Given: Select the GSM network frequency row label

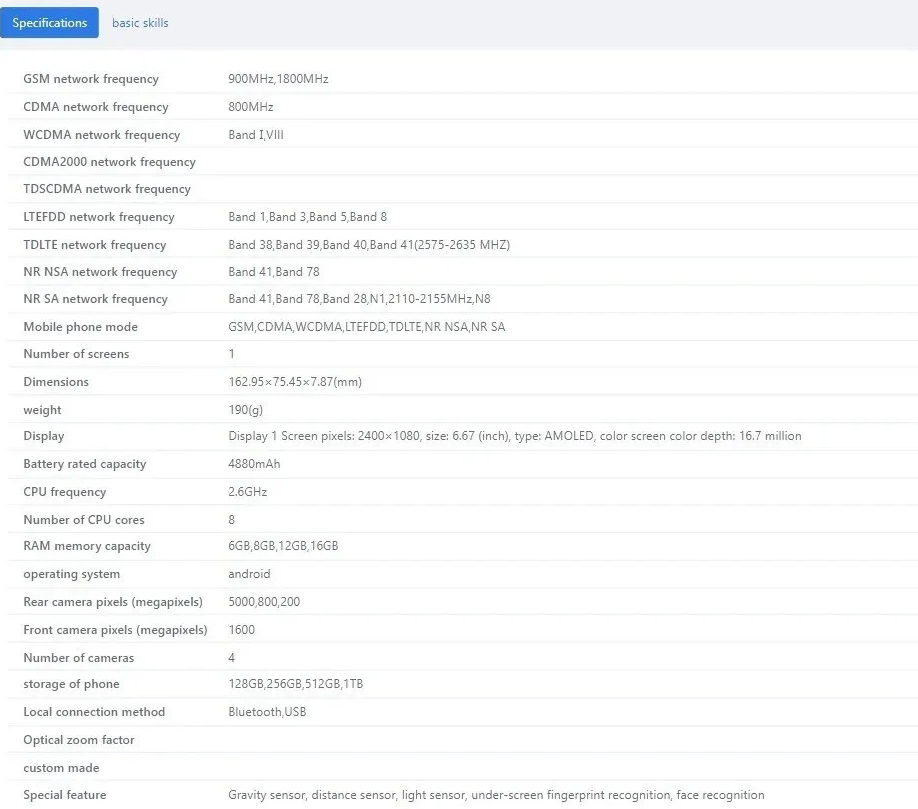Looking at the screenshot, I should [x=91, y=79].
